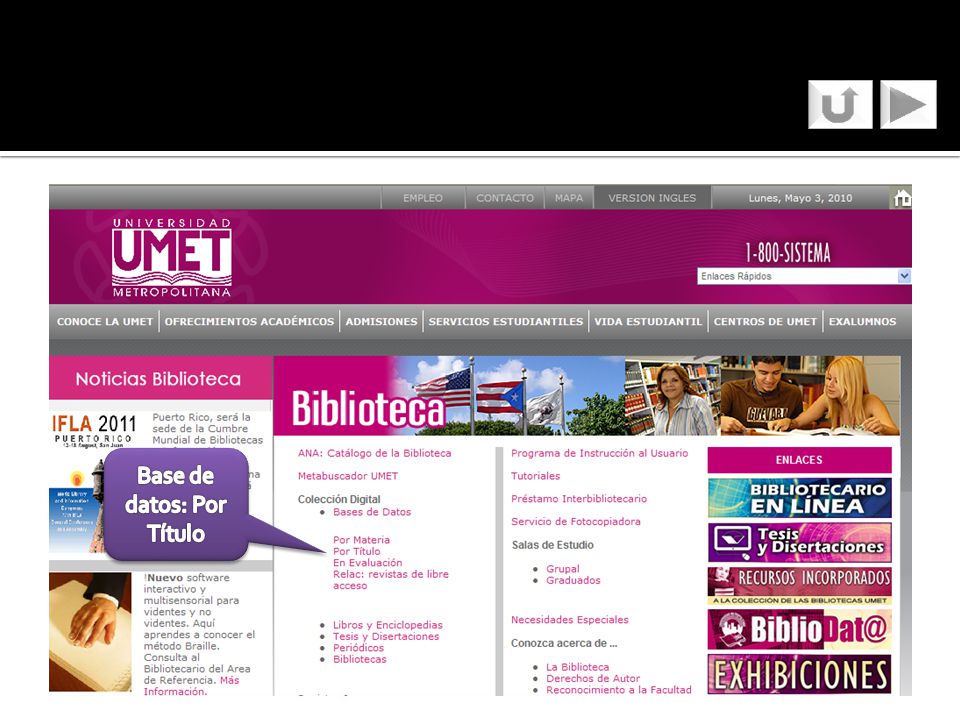Click the Braille hand photo thumbnail
Image resolution: width=960 pixels, height=720 pixels.
[x=90, y=632]
